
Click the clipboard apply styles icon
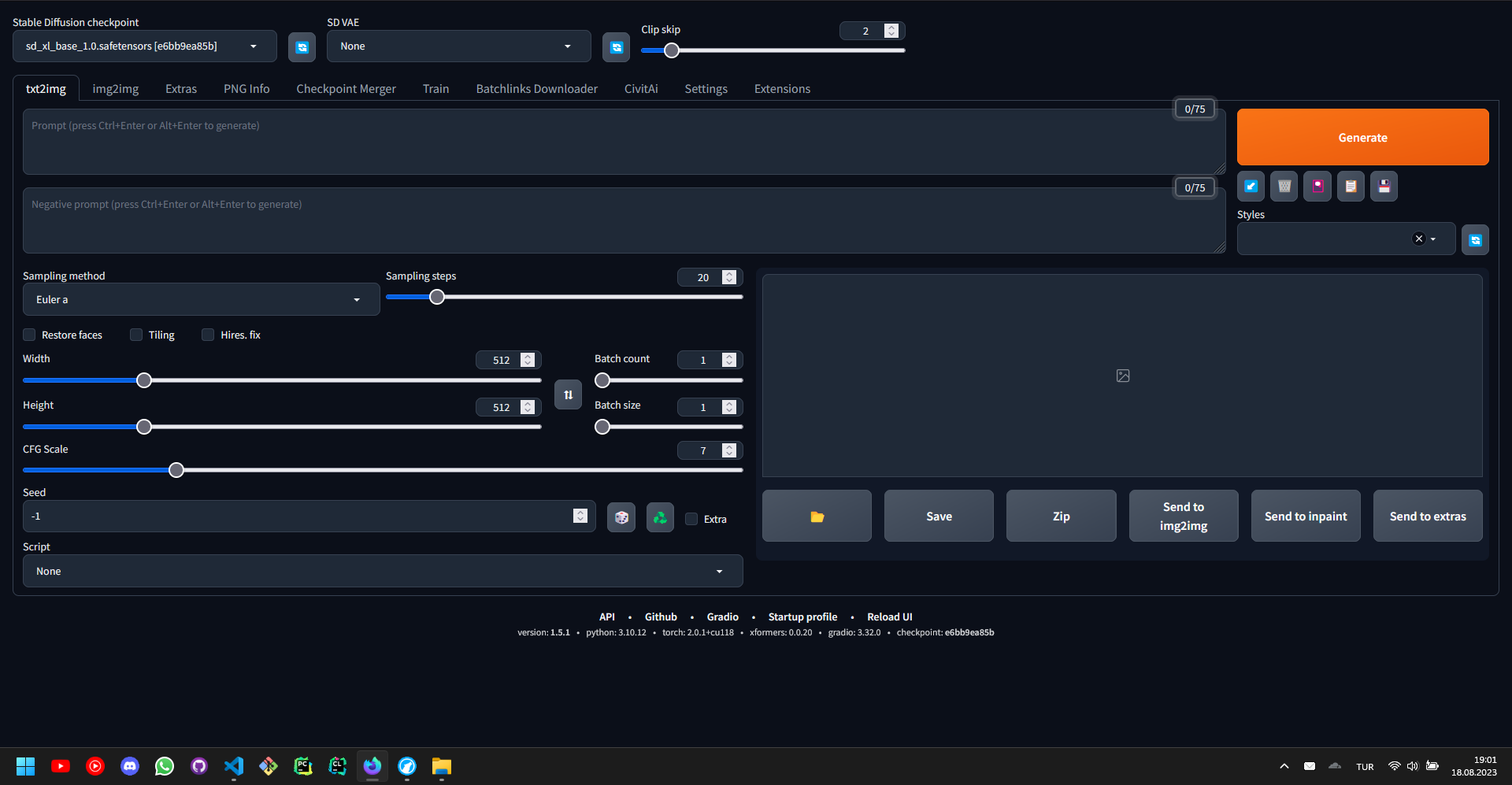click(1351, 187)
